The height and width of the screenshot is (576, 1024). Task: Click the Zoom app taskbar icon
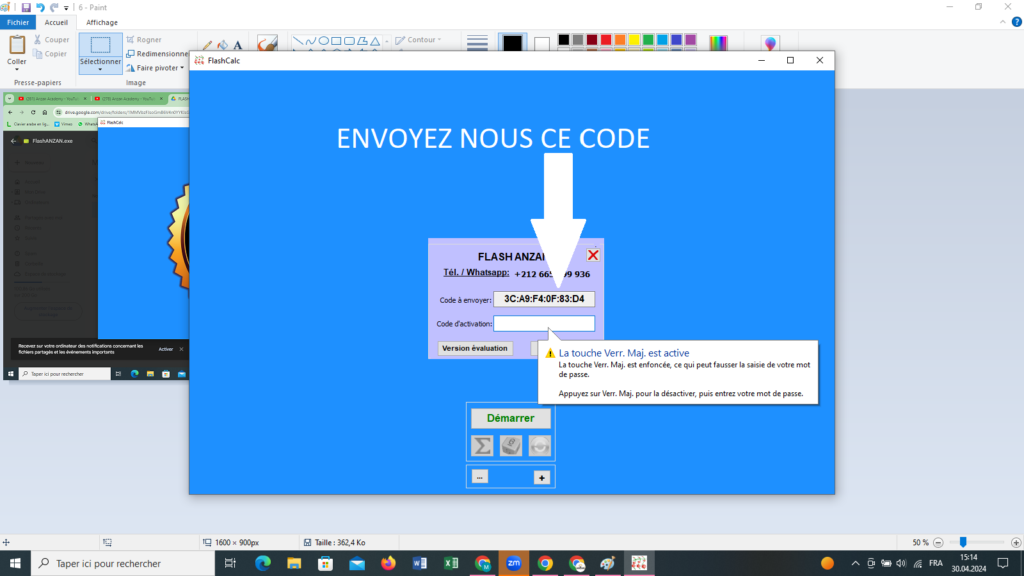pos(513,563)
